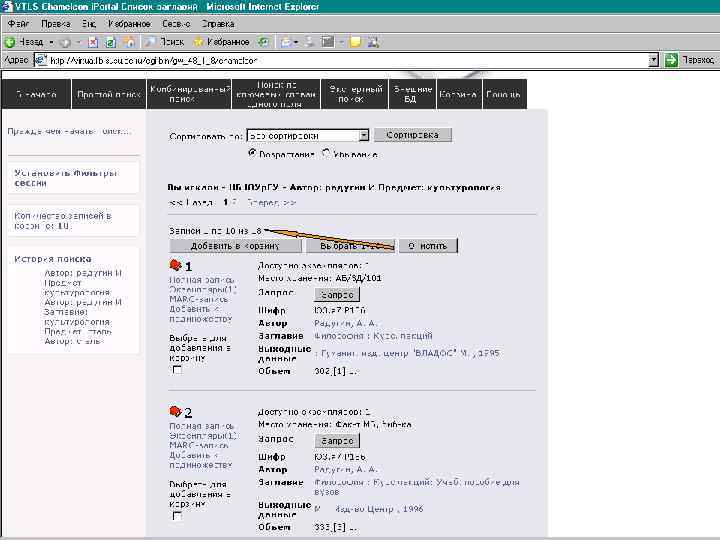Open the Файл menu

(x=18, y=23)
